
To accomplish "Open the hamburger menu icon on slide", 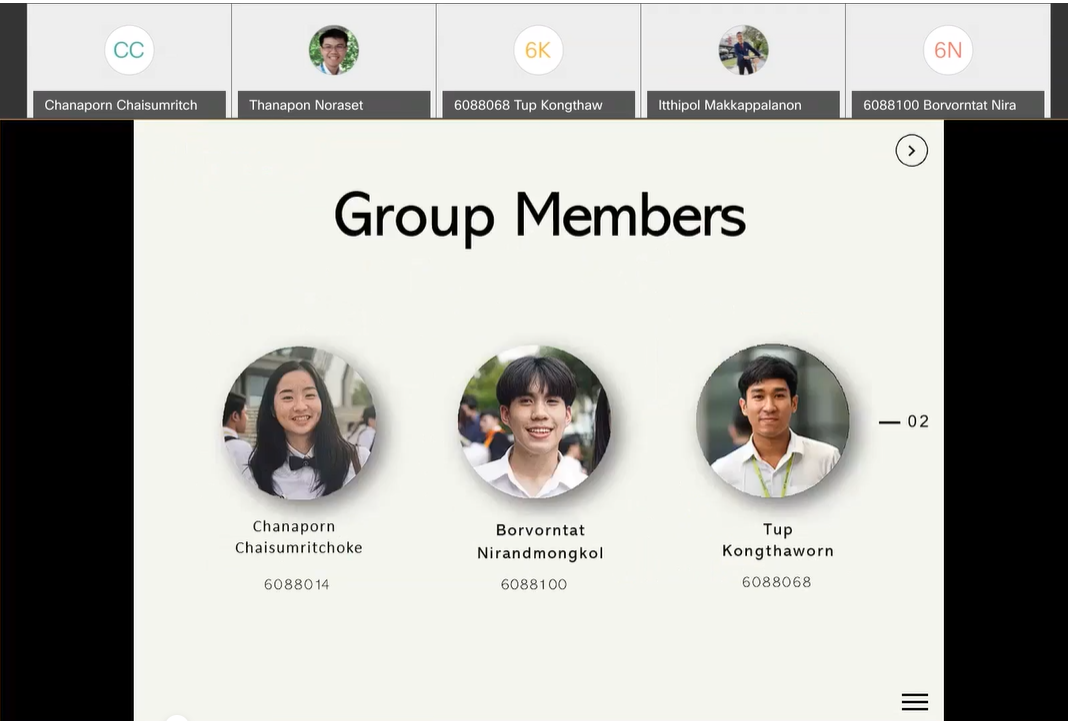I will [915, 702].
